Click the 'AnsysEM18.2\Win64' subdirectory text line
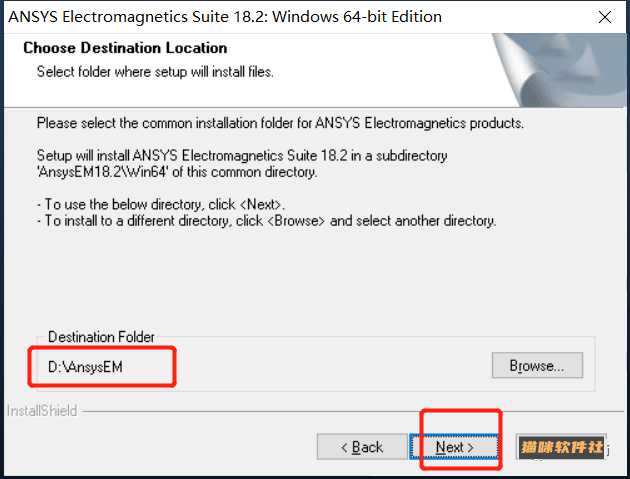The height and width of the screenshot is (479, 630). (x=177, y=172)
